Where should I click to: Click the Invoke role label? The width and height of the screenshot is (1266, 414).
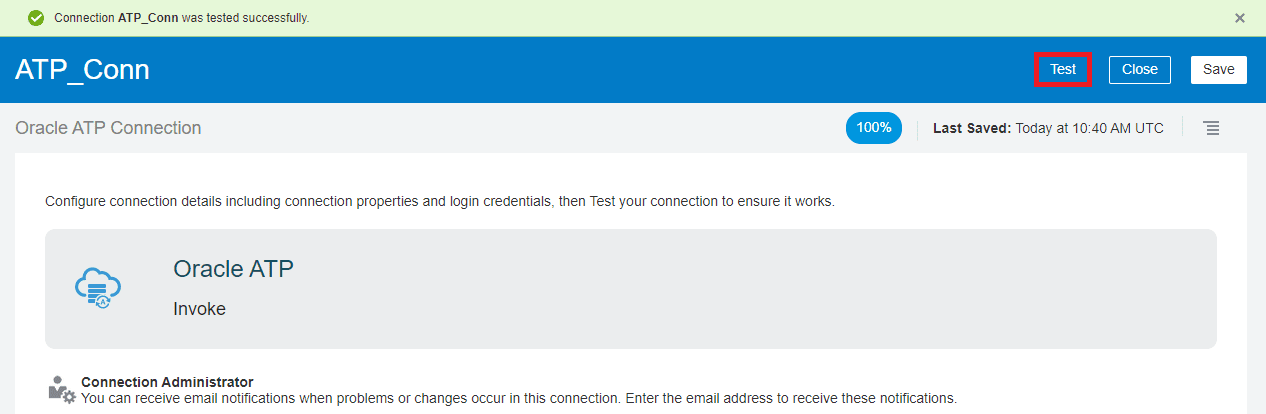[199, 309]
